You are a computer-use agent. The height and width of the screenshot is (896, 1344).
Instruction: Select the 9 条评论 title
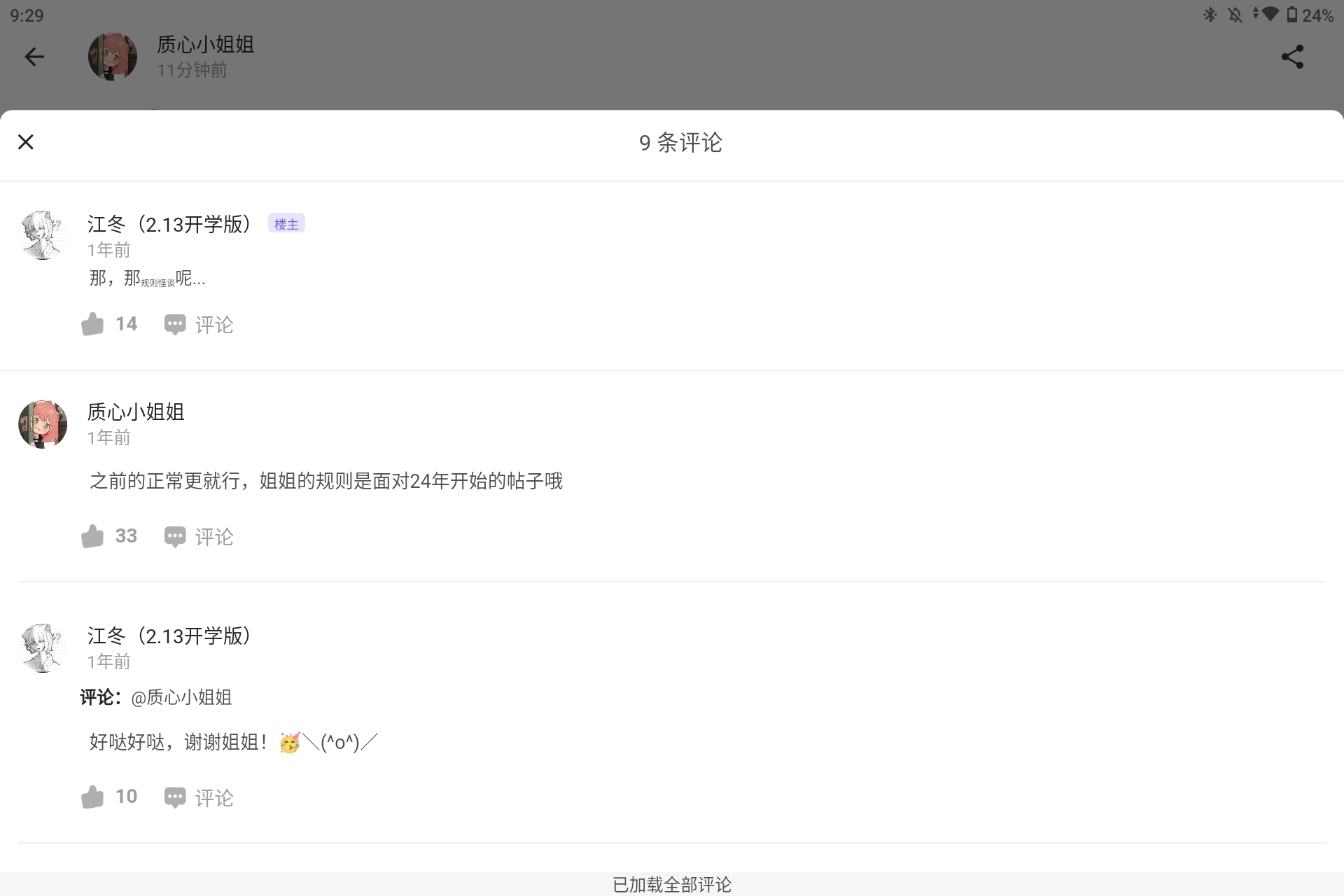point(680,143)
